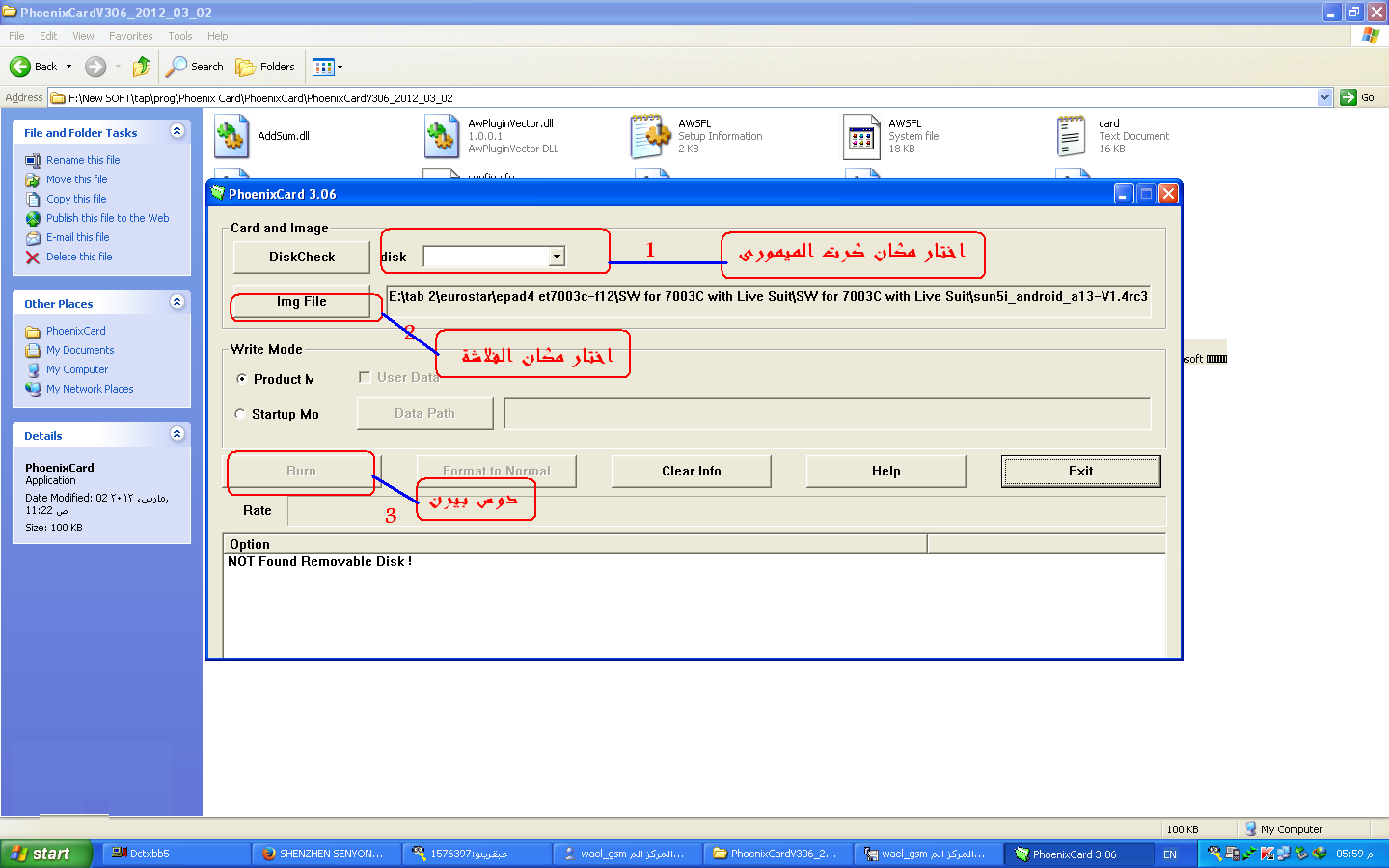The height and width of the screenshot is (868, 1389).
Task: Click the Format to Normal button
Action: point(497,471)
